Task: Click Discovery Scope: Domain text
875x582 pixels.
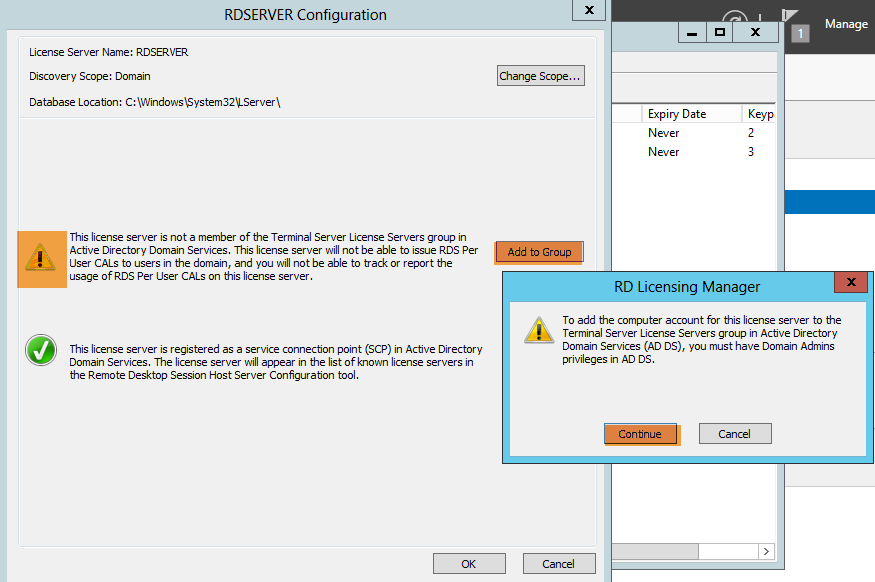Action: click(90, 76)
